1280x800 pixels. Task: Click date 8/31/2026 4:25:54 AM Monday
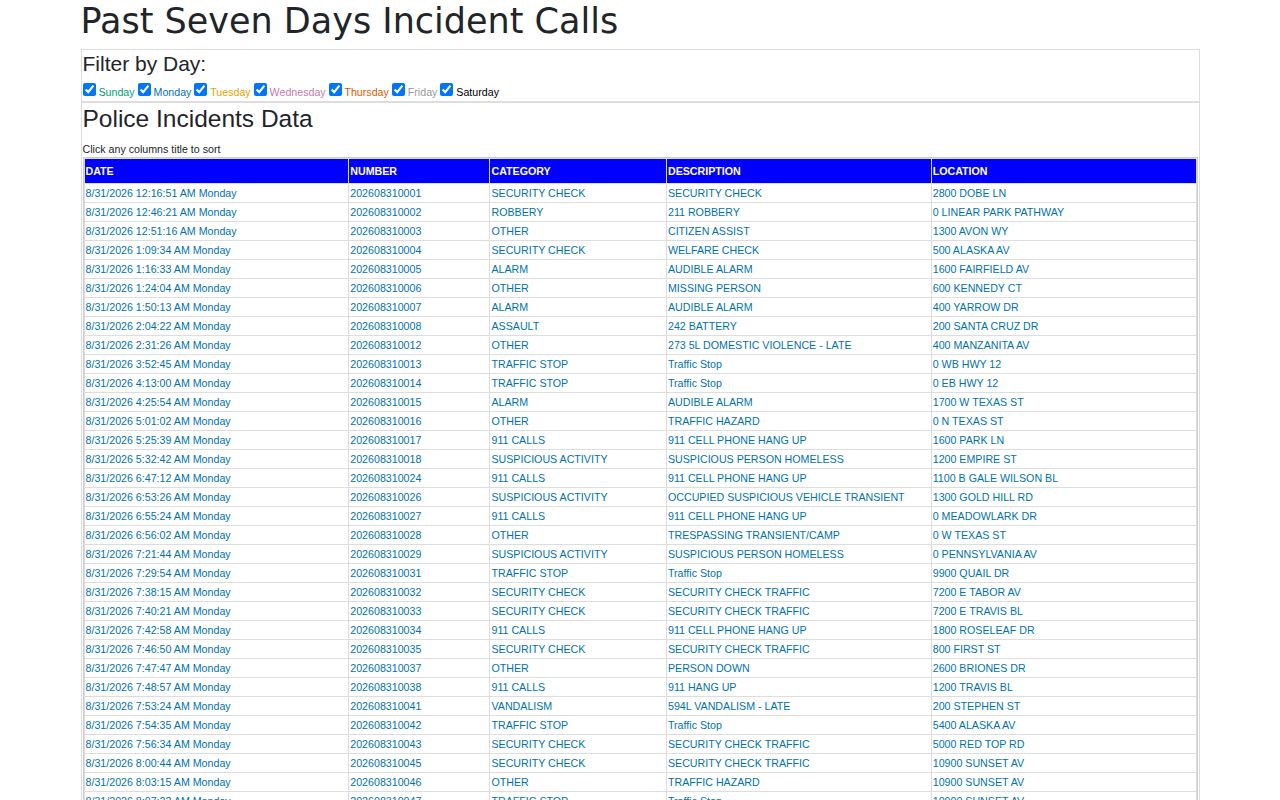coord(158,402)
